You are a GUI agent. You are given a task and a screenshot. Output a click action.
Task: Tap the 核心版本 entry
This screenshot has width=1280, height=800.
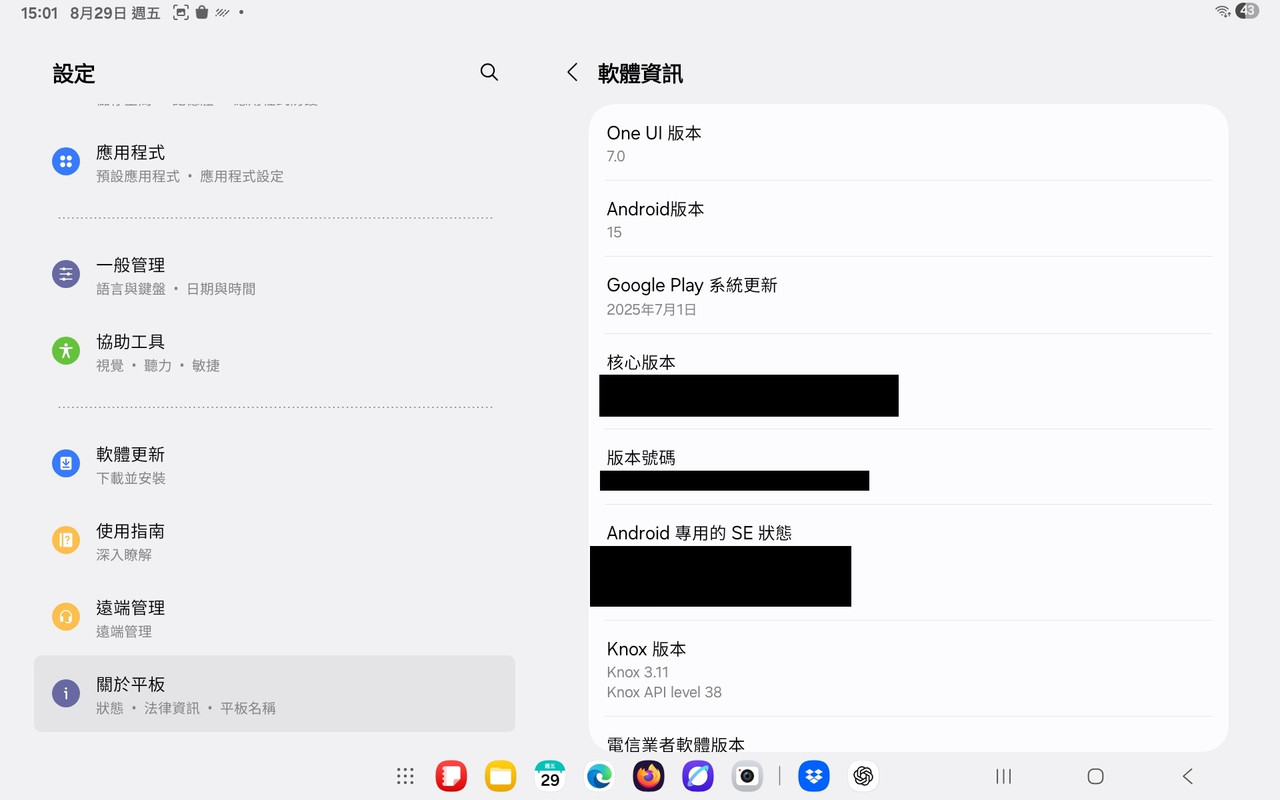pyautogui.click(x=908, y=382)
